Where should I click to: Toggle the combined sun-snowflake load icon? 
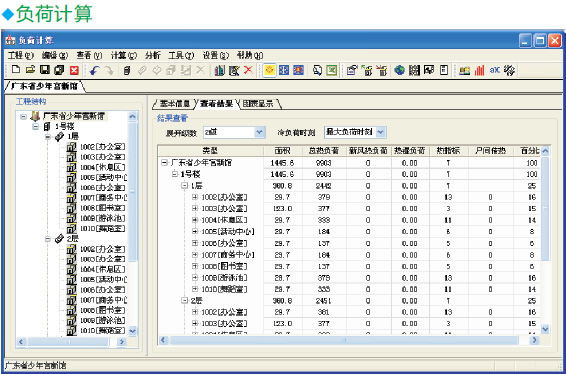tap(298, 70)
